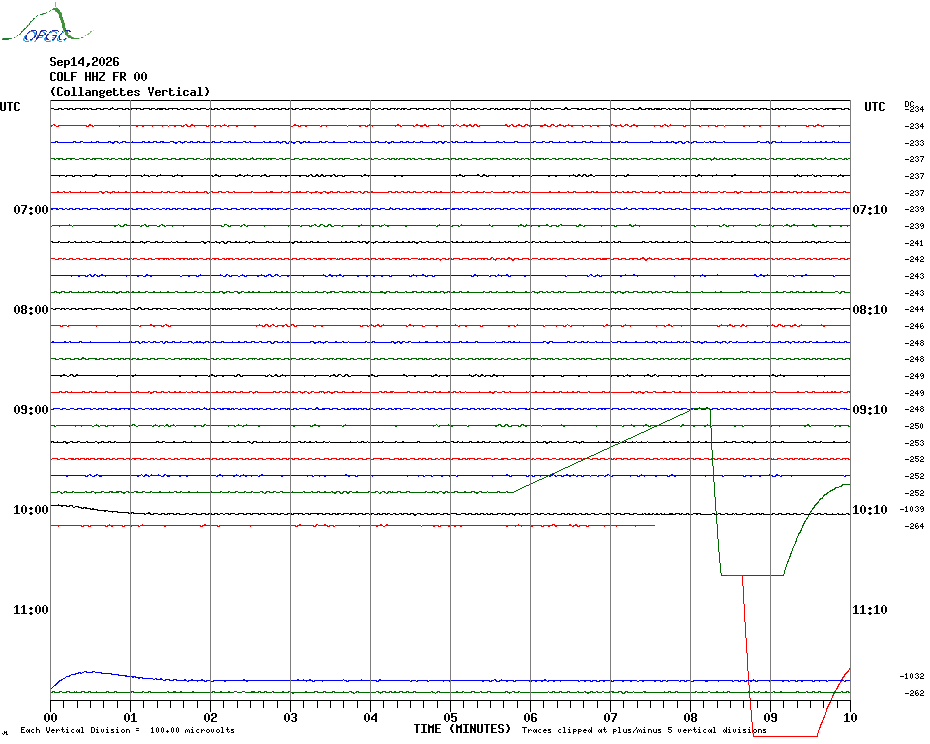Click the 11:10 right time label
930x744 pixels.
pyautogui.click(x=870, y=610)
